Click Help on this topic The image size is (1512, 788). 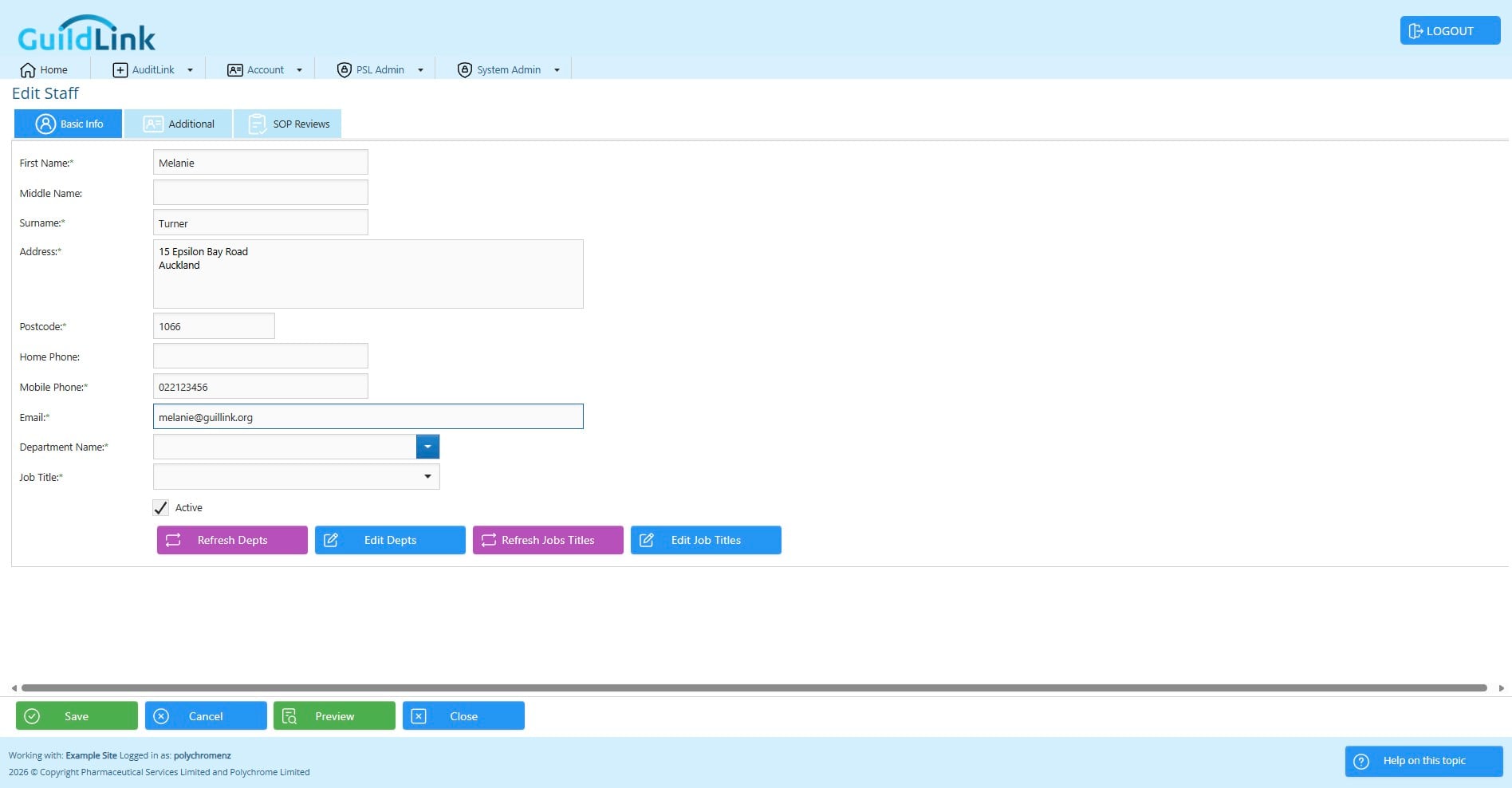(x=1424, y=761)
